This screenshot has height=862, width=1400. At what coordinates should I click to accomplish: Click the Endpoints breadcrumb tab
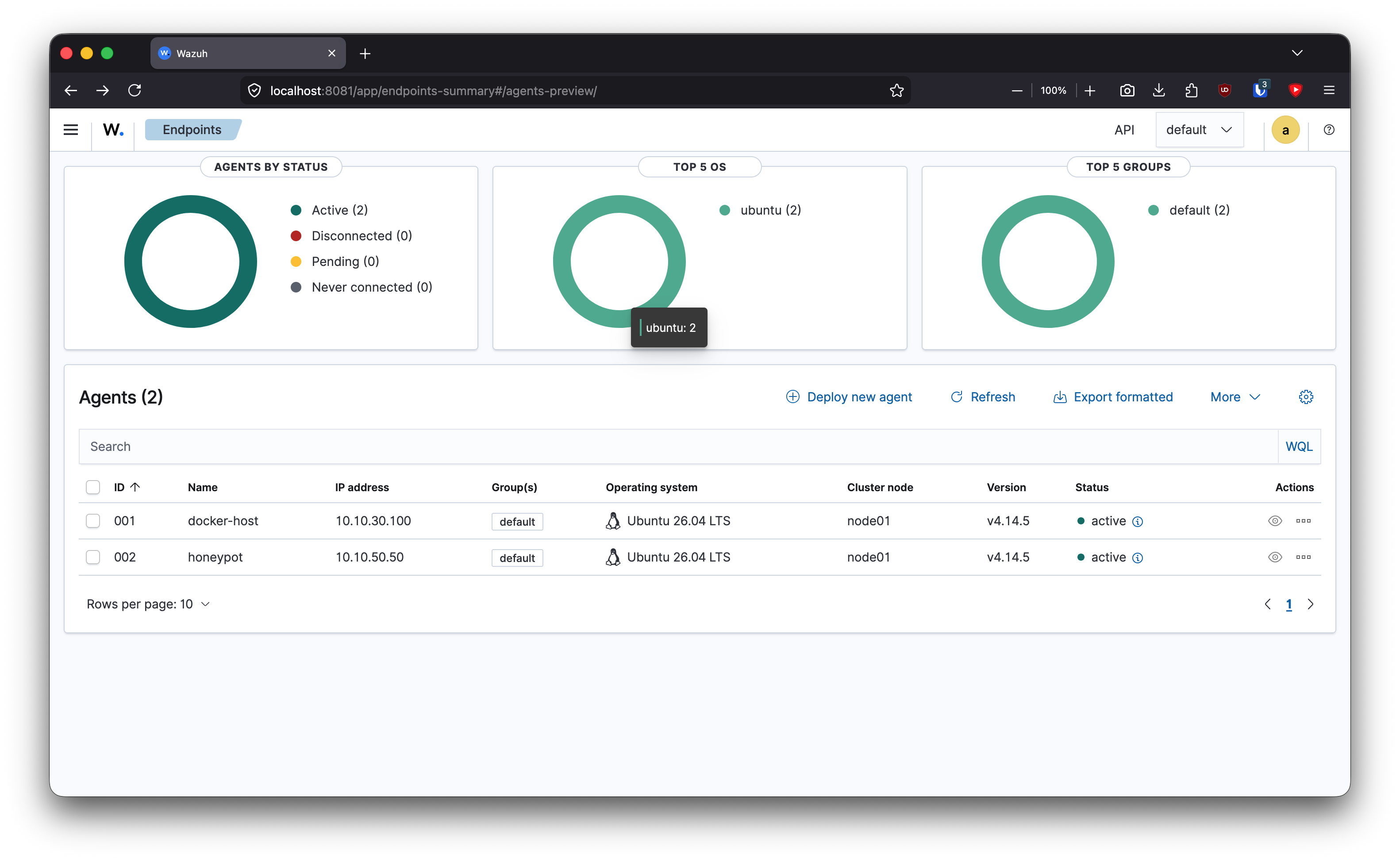point(192,130)
